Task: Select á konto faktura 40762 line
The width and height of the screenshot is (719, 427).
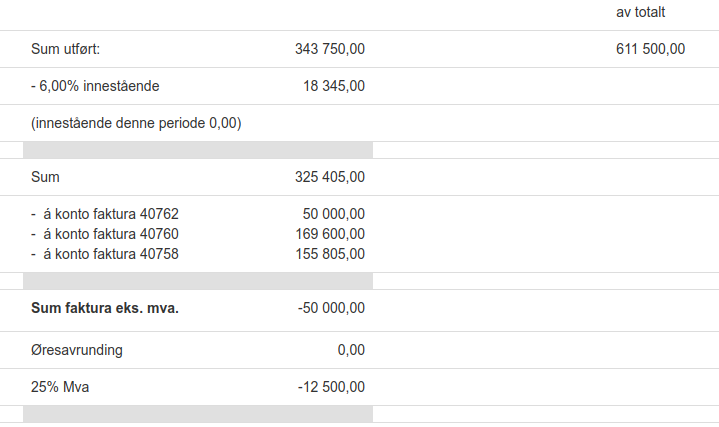Action: tap(105, 214)
